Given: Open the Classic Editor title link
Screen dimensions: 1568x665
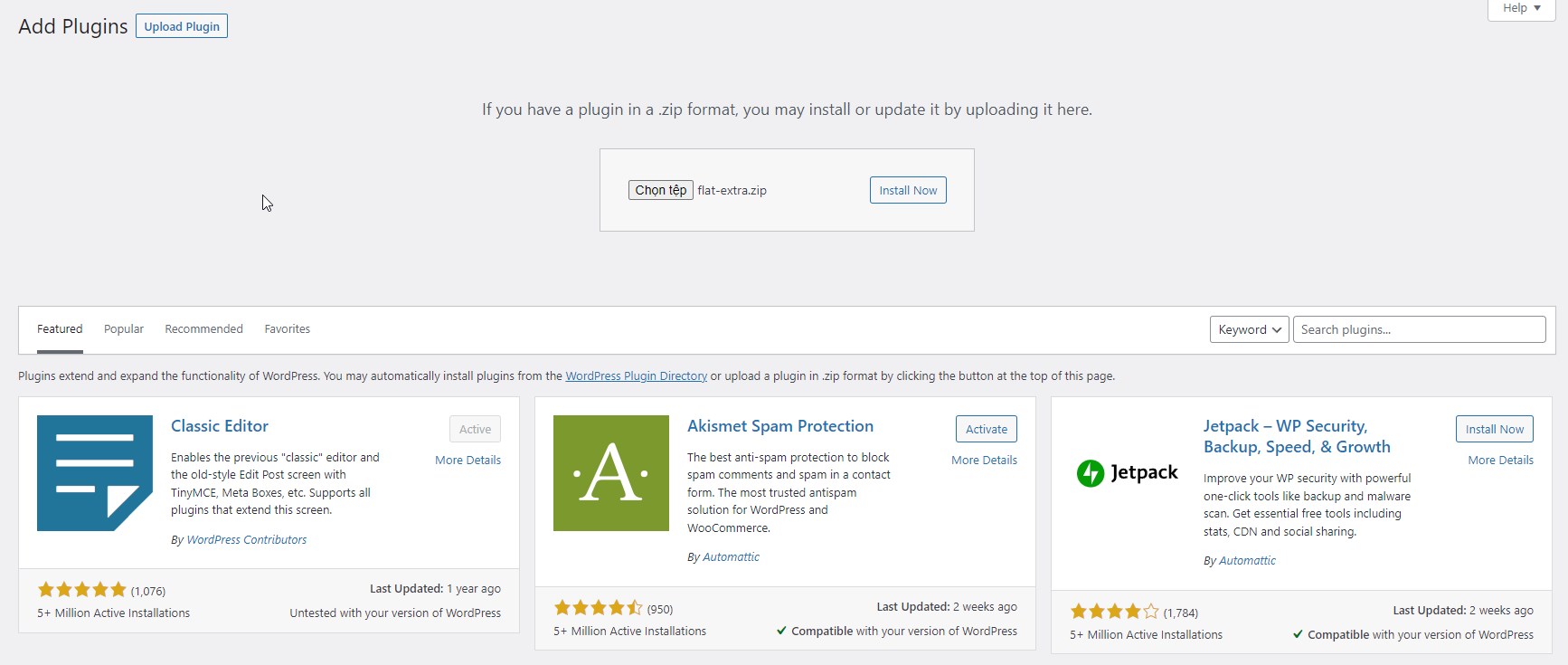Looking at the screenshot, I should click(x=220, y=426).
